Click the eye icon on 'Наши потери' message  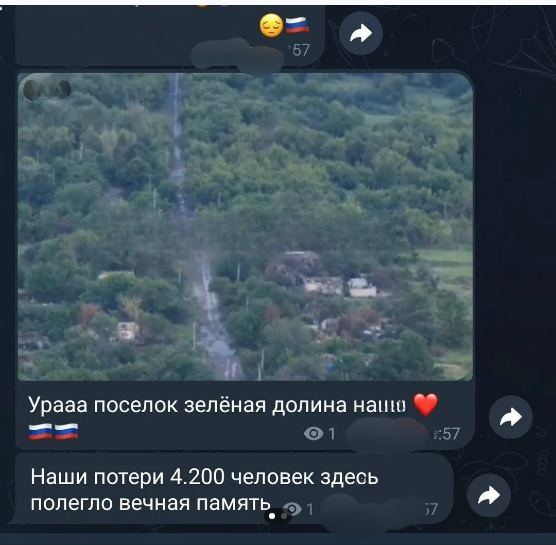(x=293, y=509)
